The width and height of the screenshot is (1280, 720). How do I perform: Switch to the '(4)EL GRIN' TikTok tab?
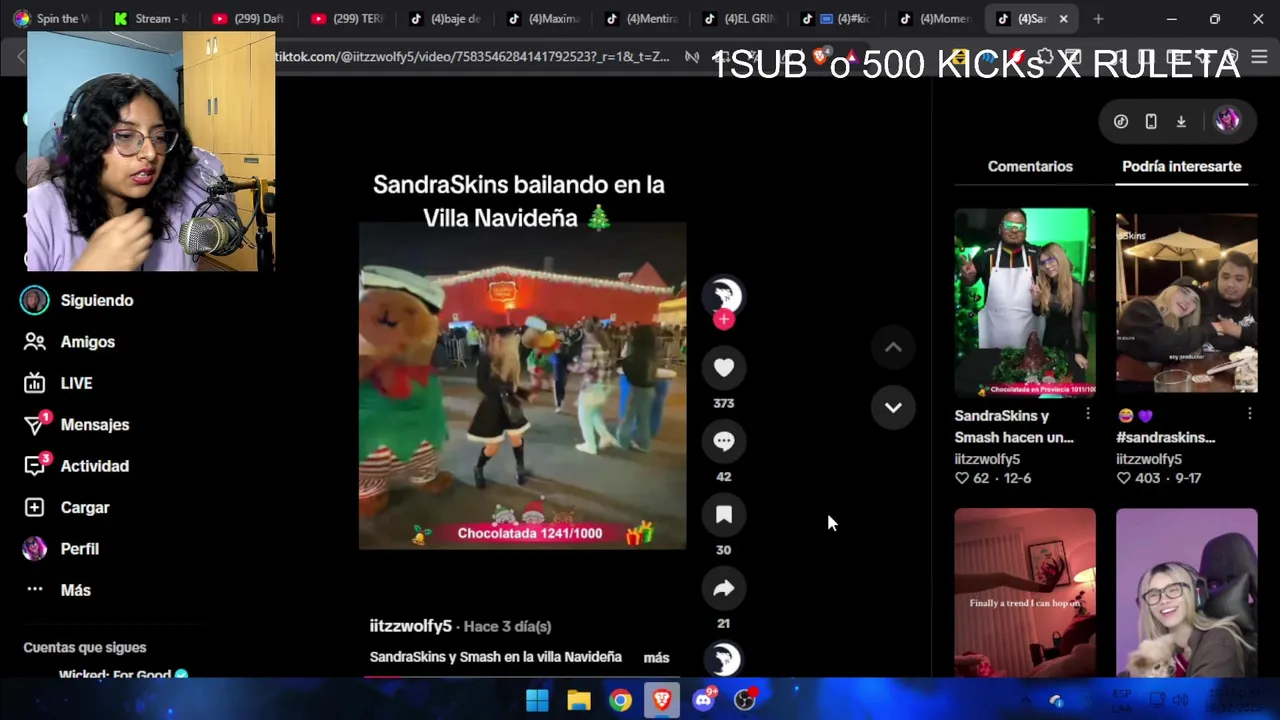click(x=740, y=18)
